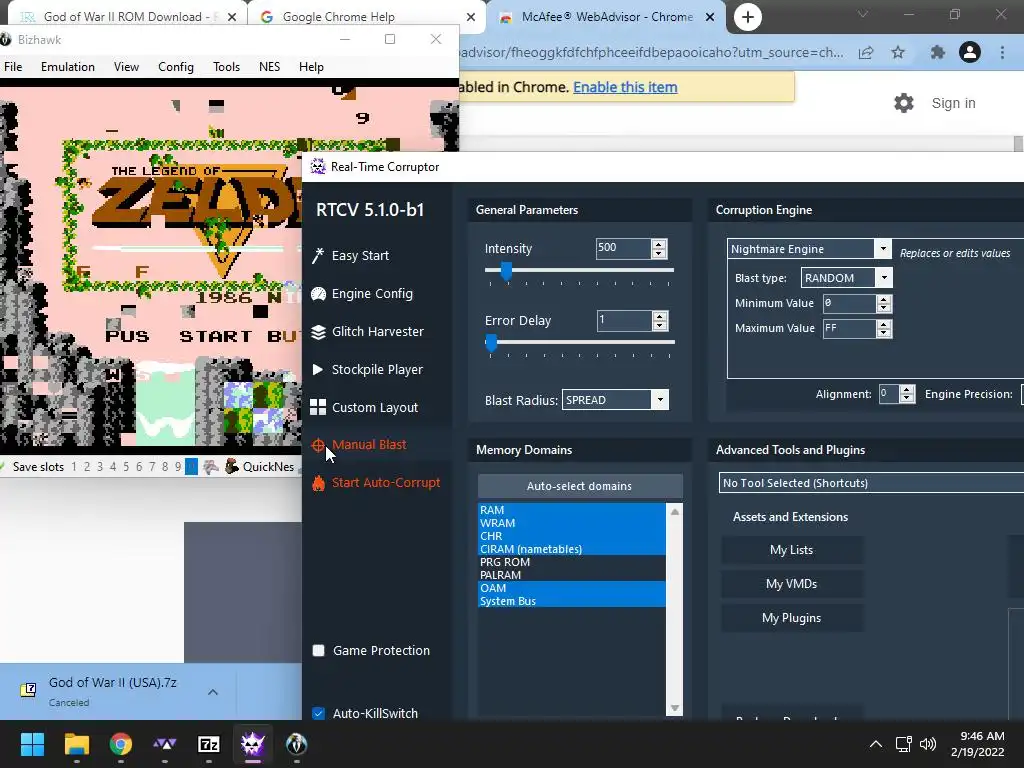The height and width of the screenshot is (768, 1024).
Task: Click Intensity value input field
Action: coord(623,248)
